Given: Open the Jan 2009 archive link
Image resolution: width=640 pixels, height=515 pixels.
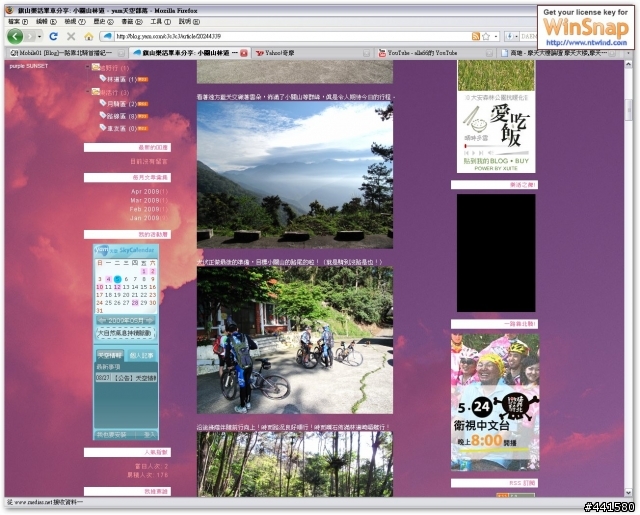Looking at the screenshot, I should coord(149,218).
